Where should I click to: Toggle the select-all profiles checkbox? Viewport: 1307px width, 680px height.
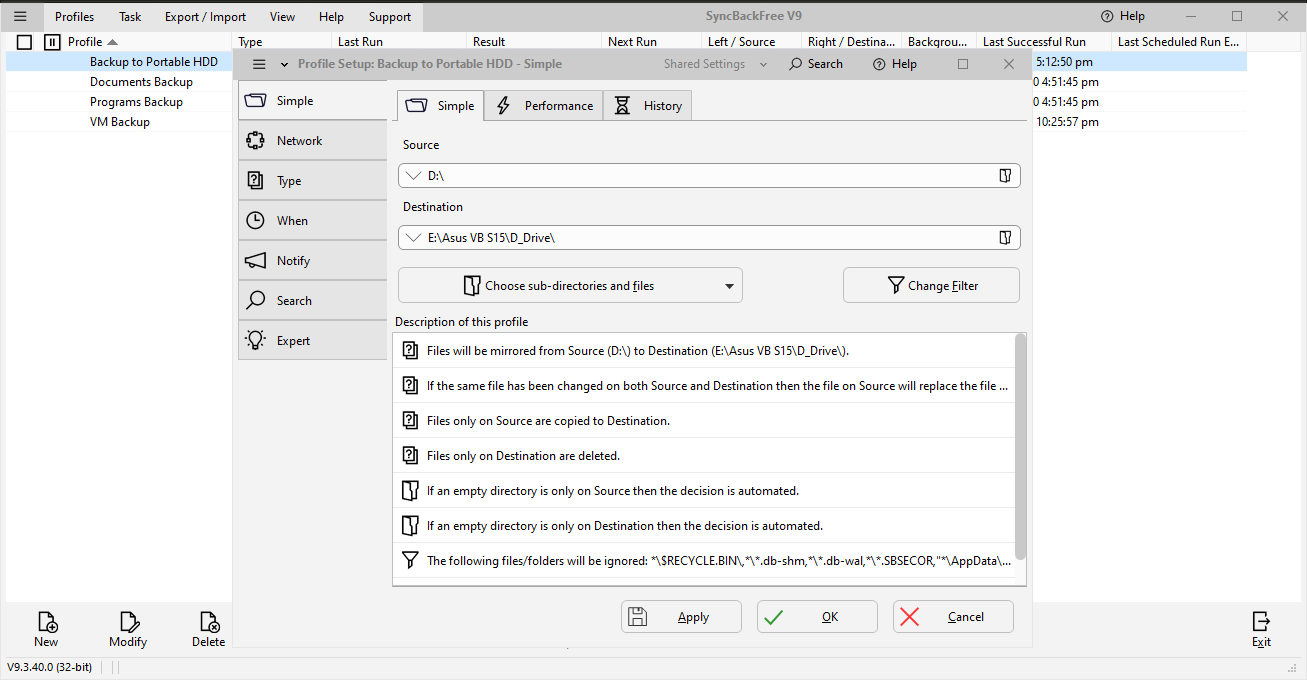25,42
